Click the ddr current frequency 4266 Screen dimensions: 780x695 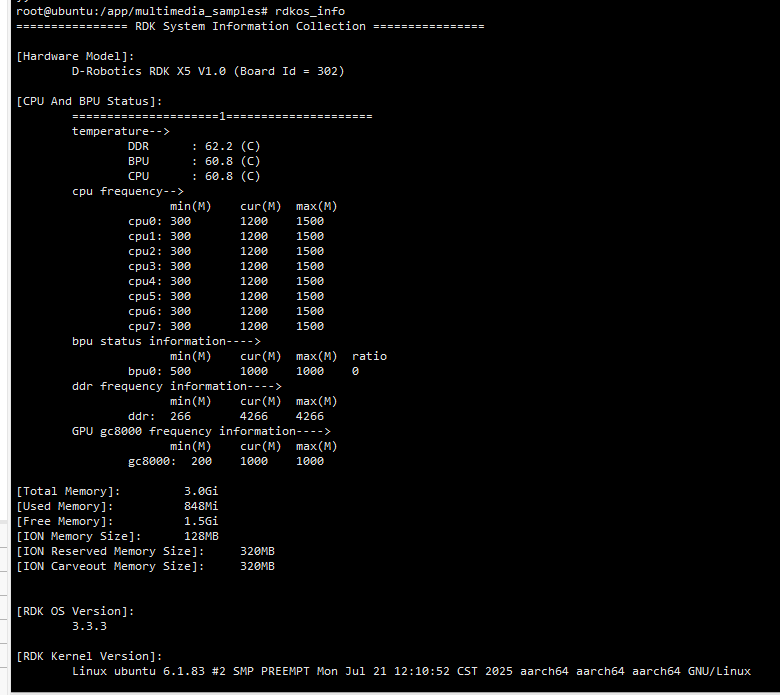[x=254, y=416]
